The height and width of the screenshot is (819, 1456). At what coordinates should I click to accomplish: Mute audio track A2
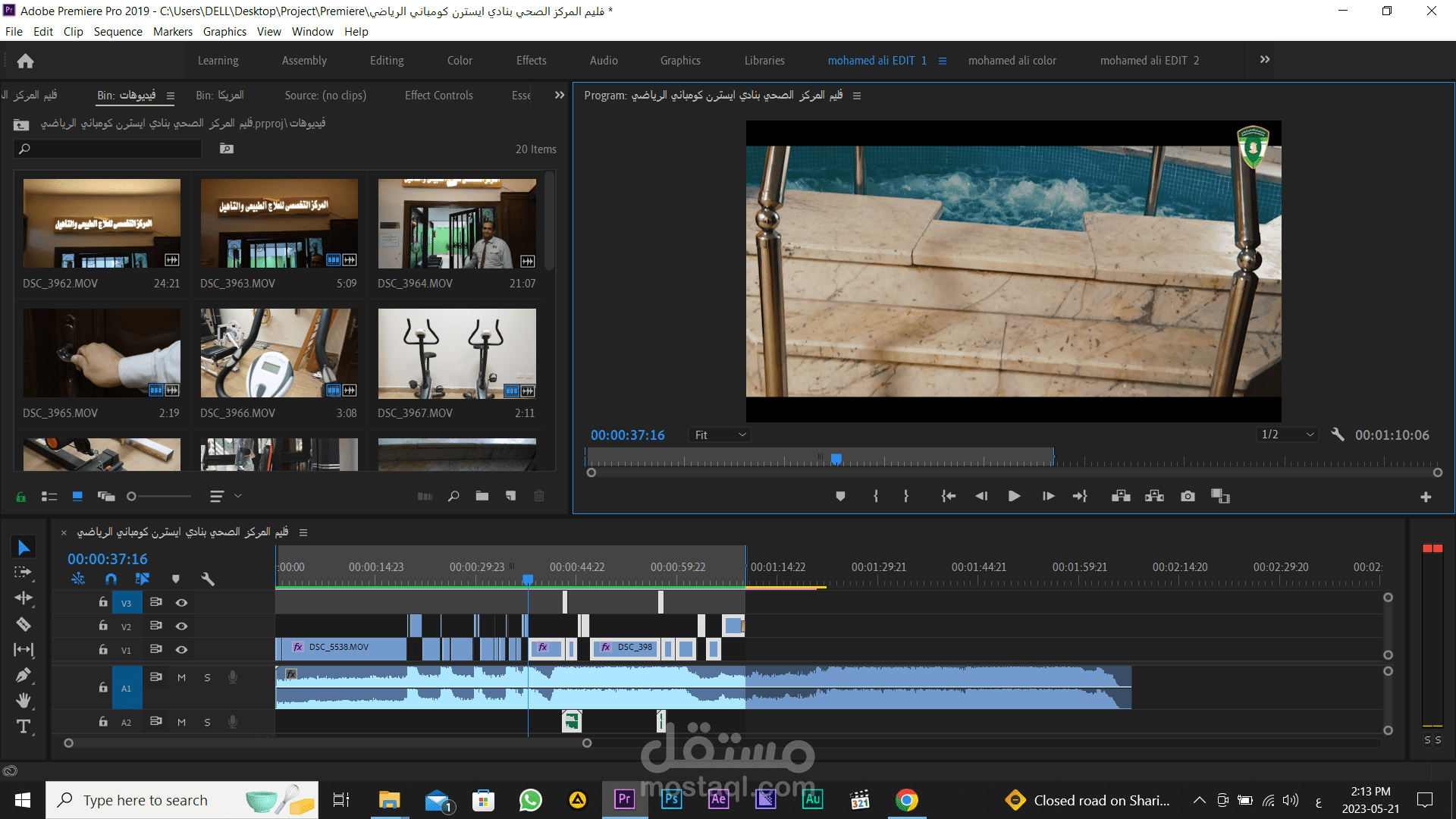(x=182, y=722)
